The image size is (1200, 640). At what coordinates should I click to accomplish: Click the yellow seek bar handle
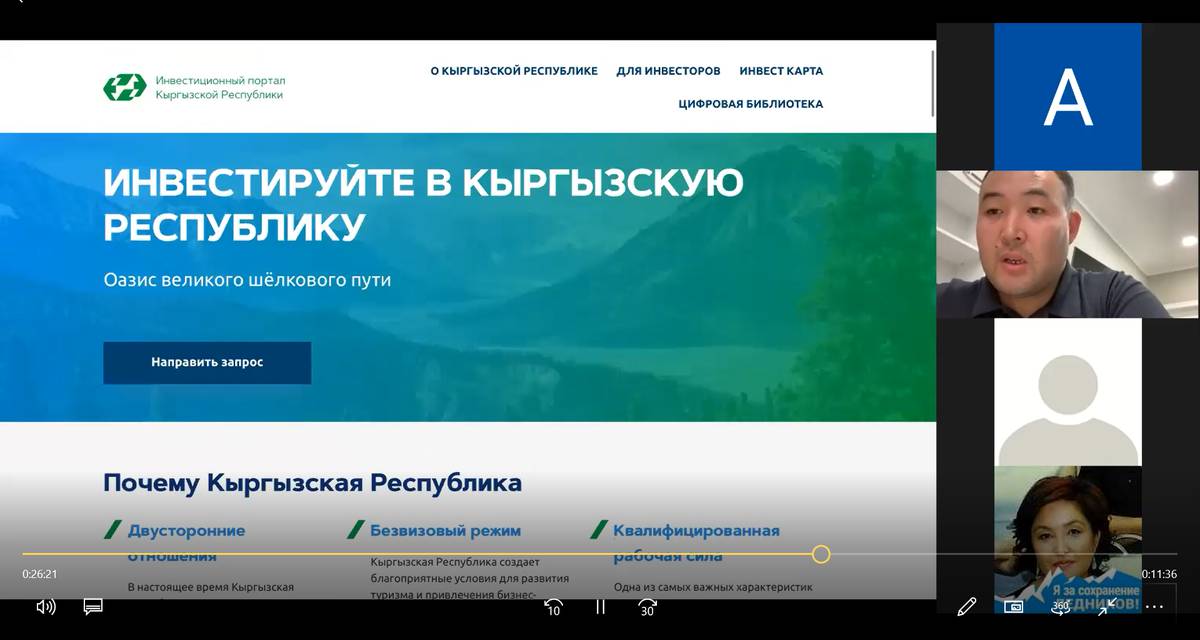pos(821,554)
